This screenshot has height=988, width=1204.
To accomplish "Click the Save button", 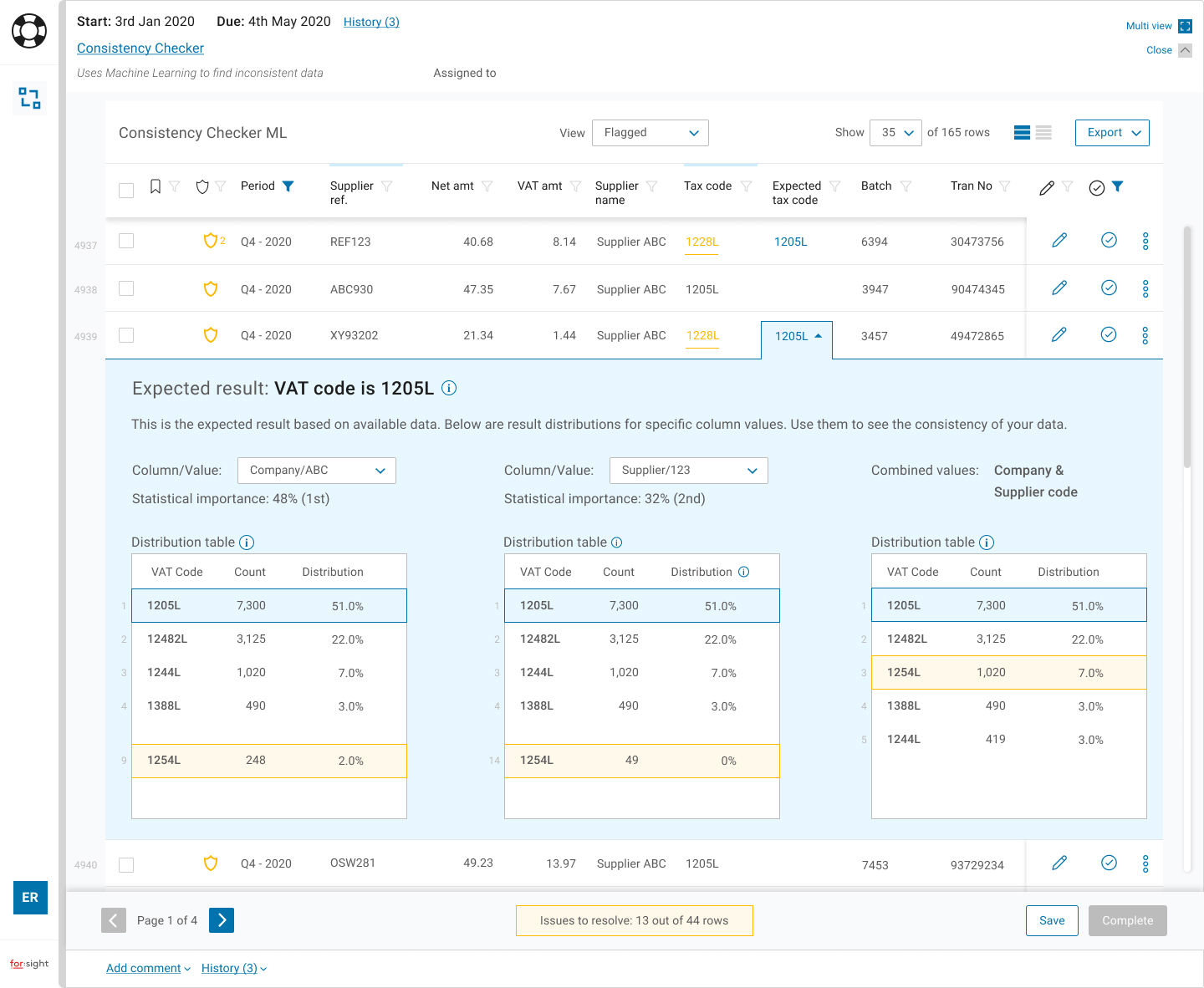I will (x=1051, y=920).
